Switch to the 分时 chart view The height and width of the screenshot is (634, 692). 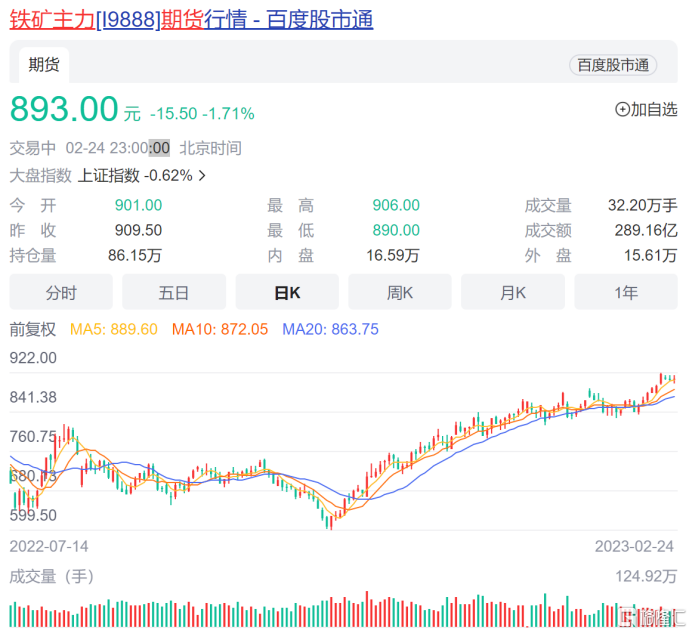[x=61, y=293]
